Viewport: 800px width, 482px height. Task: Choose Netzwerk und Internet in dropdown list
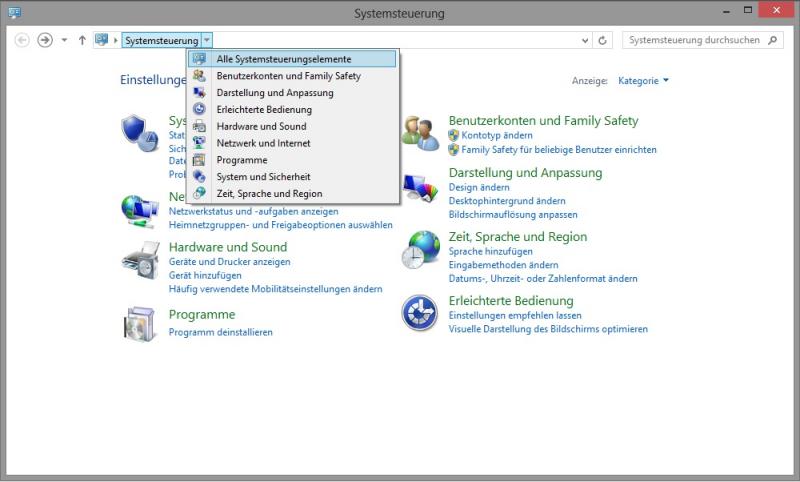[x=263, y=143]
